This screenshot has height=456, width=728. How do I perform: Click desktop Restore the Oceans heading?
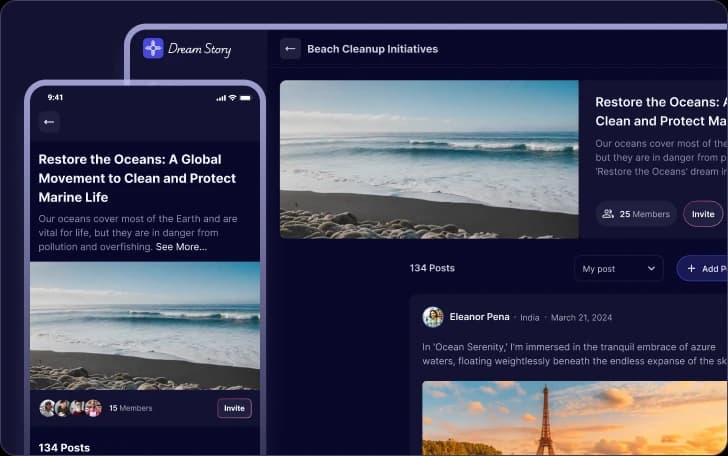click(662, 111)
